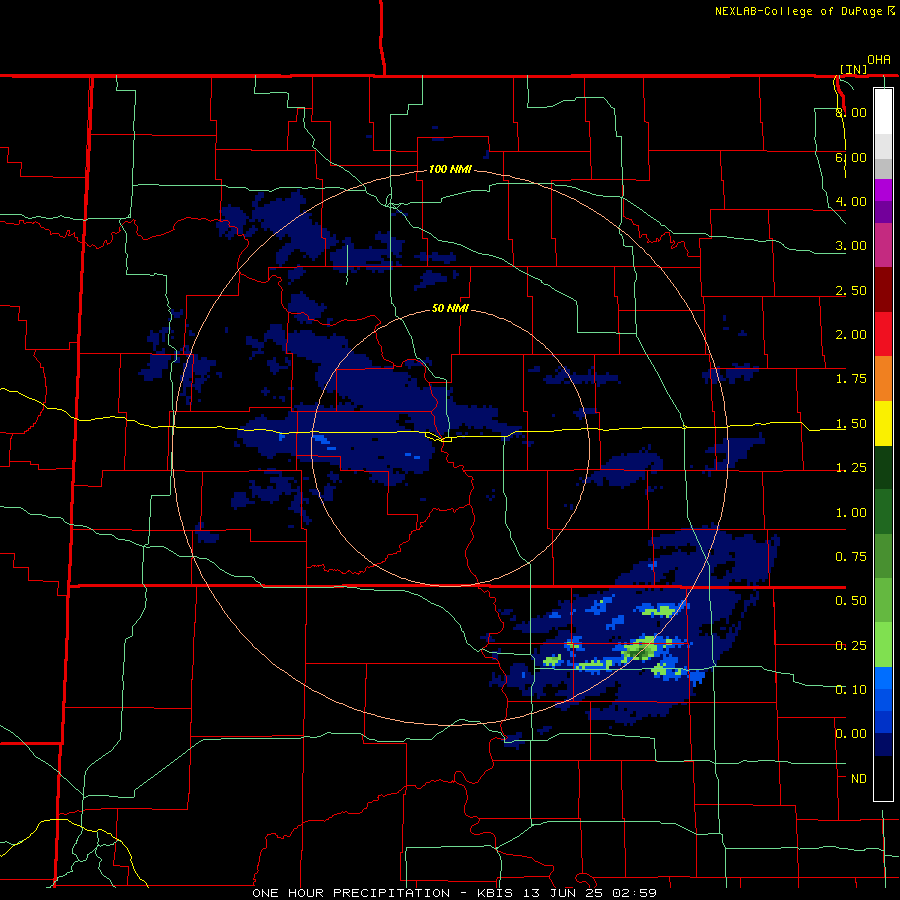Click the OHA product label
Screen dimensions: 900x900
[879, 60]
